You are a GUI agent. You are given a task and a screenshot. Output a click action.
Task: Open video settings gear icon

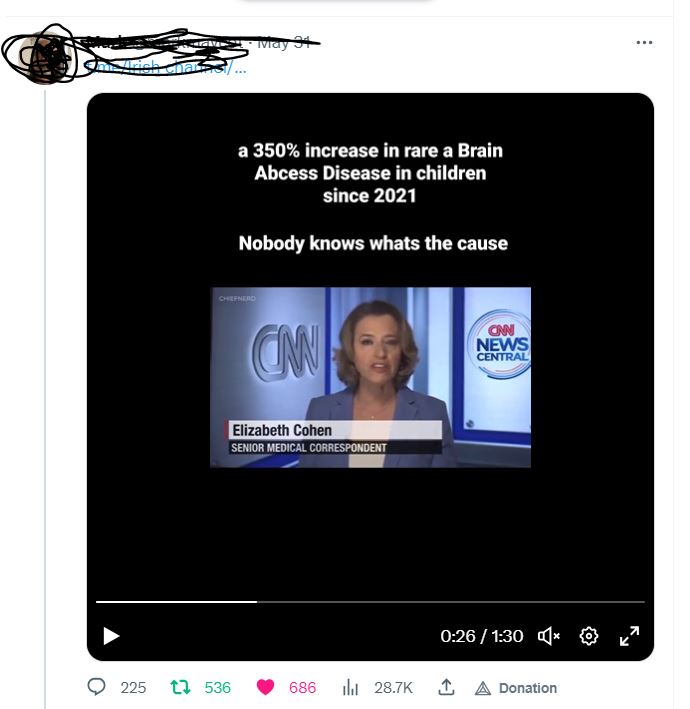coord(589,636)
